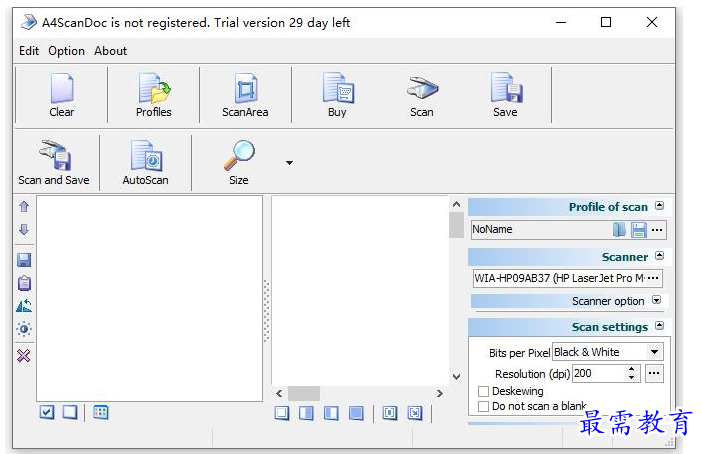
Task: Click Scan and Save
Action: 54,162
